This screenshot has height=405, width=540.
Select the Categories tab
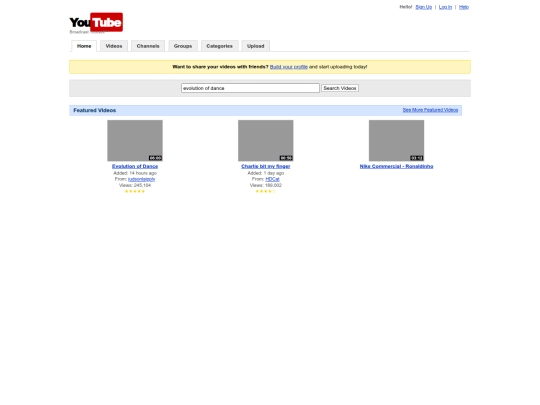[x=220, y=46]
